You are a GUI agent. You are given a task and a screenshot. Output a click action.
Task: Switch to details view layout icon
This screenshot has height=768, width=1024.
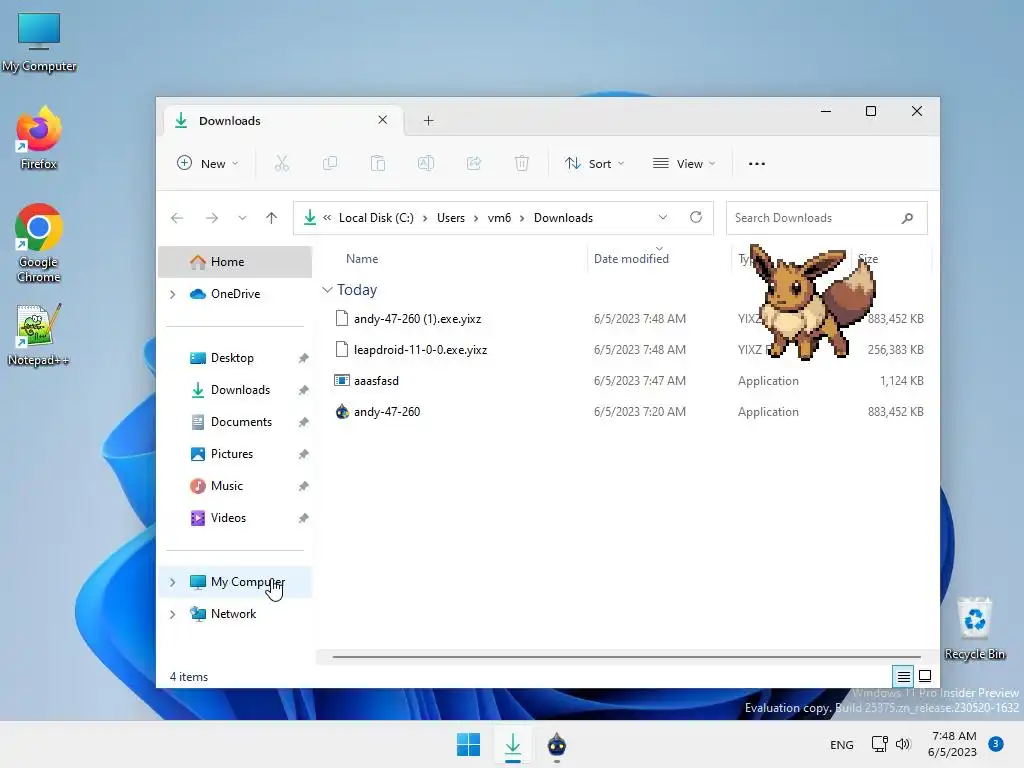(x=903, y=677)
